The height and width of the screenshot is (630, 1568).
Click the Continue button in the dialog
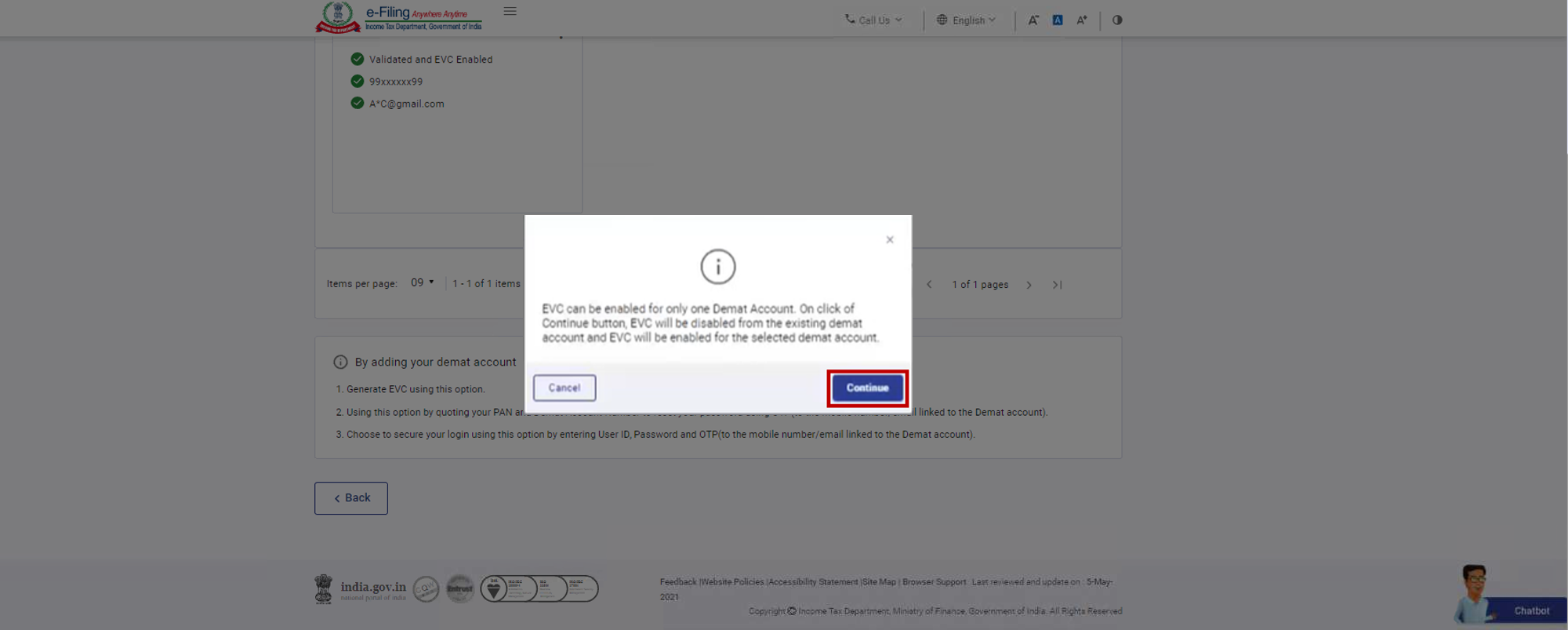[867, 388]
